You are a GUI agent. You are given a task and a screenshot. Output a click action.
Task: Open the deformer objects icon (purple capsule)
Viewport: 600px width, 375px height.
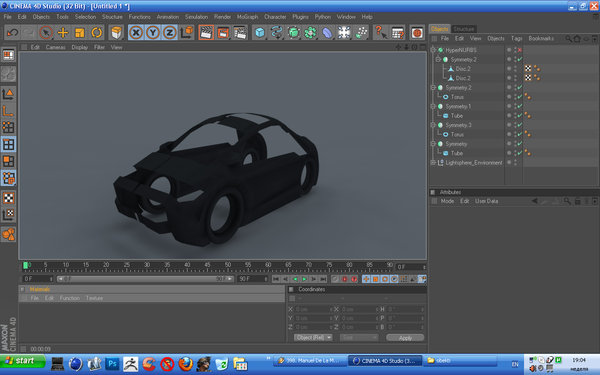click(x=327, y=33)
